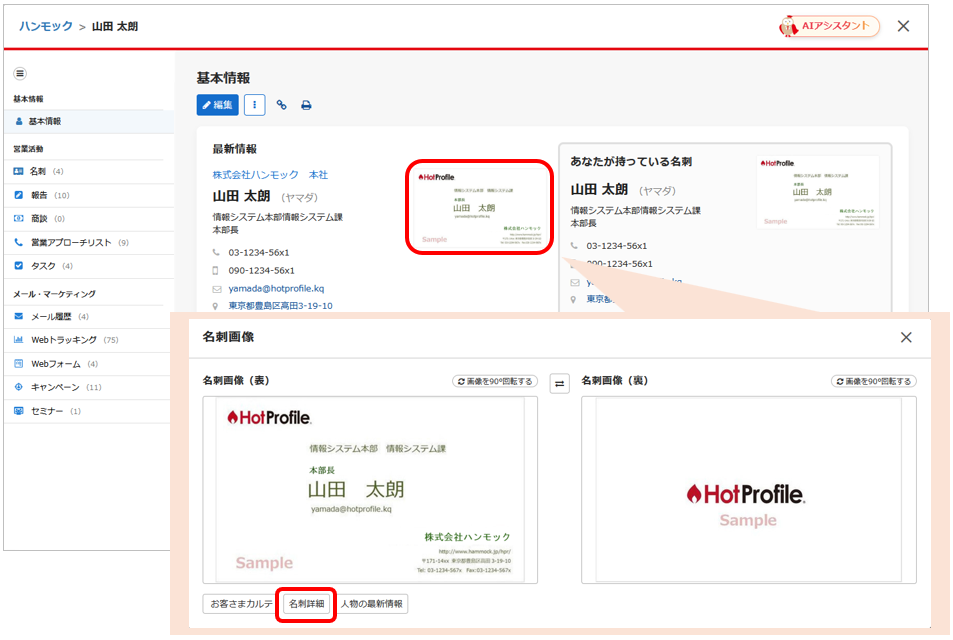Click the checkmark icon beside タスク
The width and height of the screenshot is (953, 640).
[19, 266]
